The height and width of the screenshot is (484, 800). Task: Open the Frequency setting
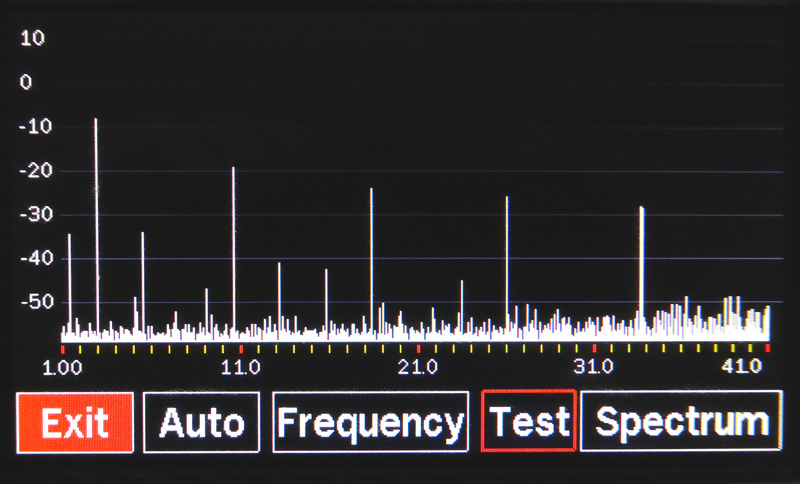coord(370,422)
